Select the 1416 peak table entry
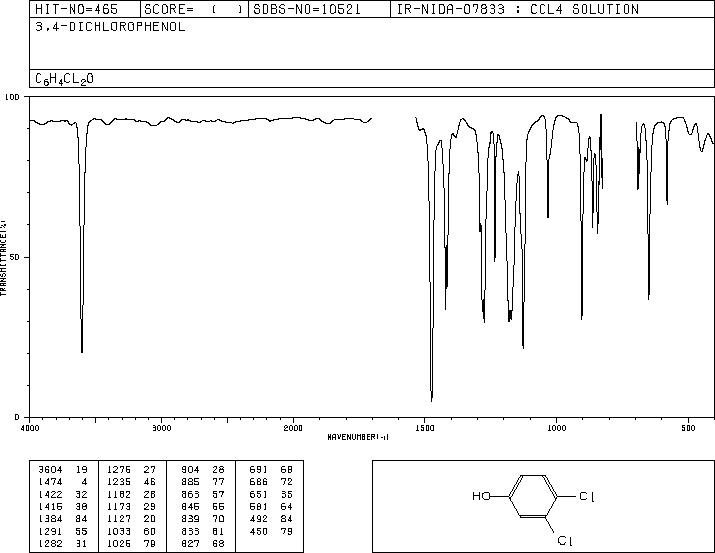 coord(63,507)
